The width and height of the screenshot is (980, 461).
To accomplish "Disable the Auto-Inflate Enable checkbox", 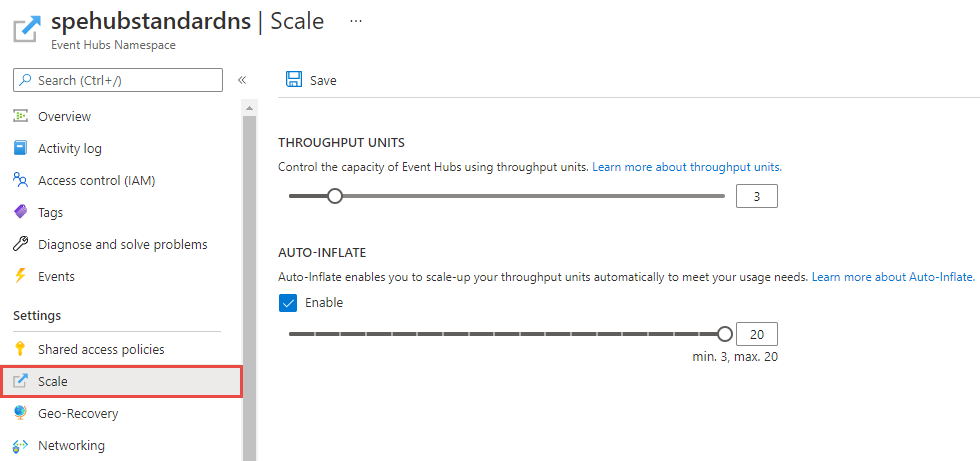I will (288, 303).
